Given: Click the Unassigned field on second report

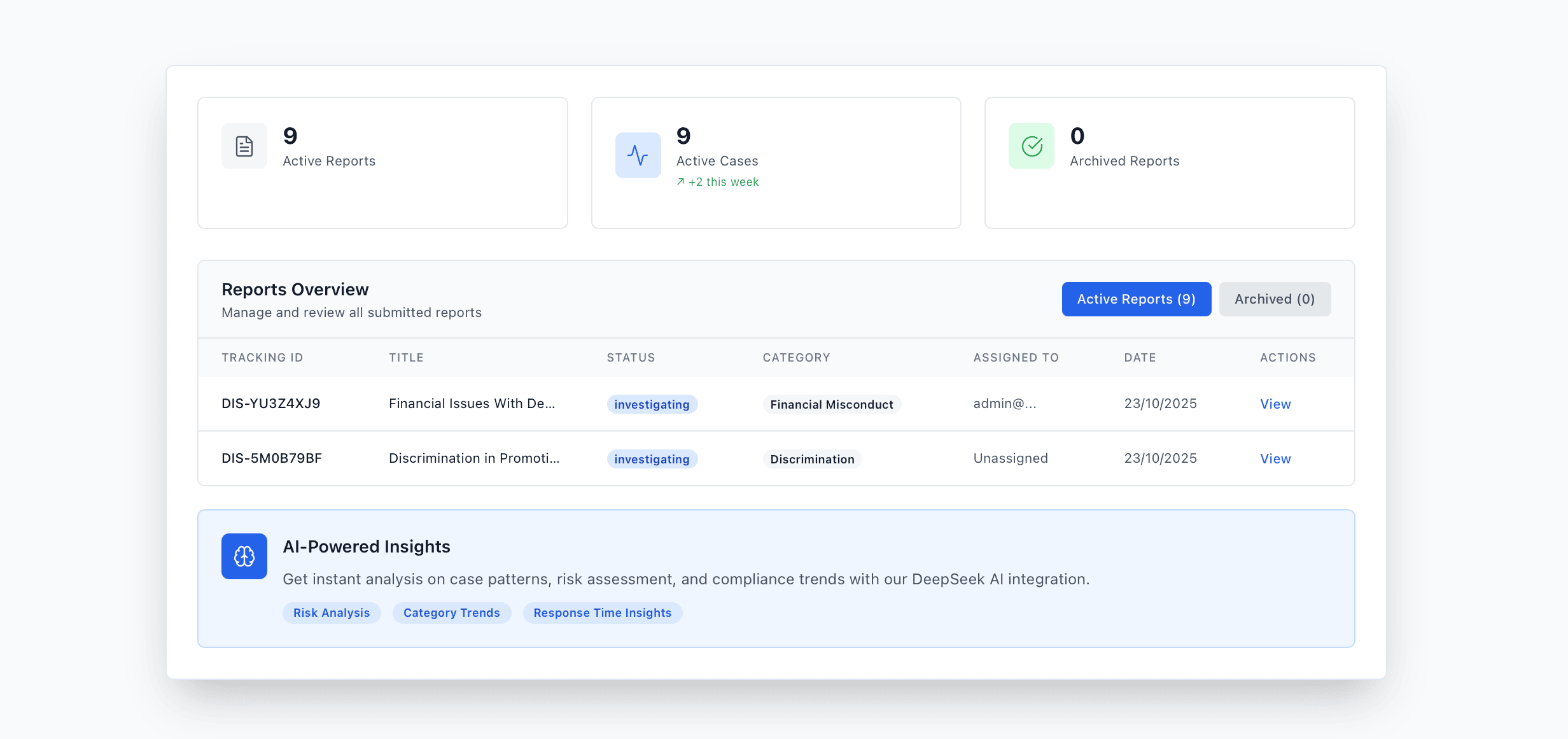Looking at the screenshot, I should coord(1010,458).
